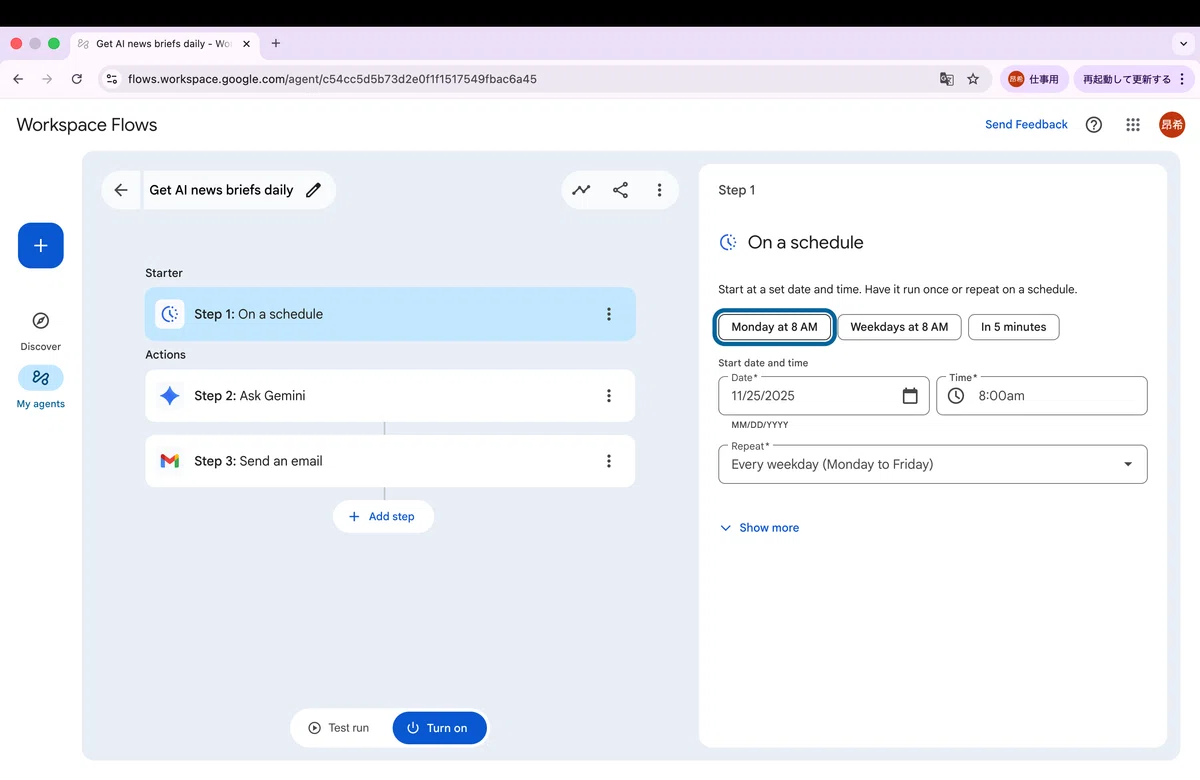This screenshot has width=1200, height=780.
Task: Open the Repeat dropdown
Action: (933, 464)
